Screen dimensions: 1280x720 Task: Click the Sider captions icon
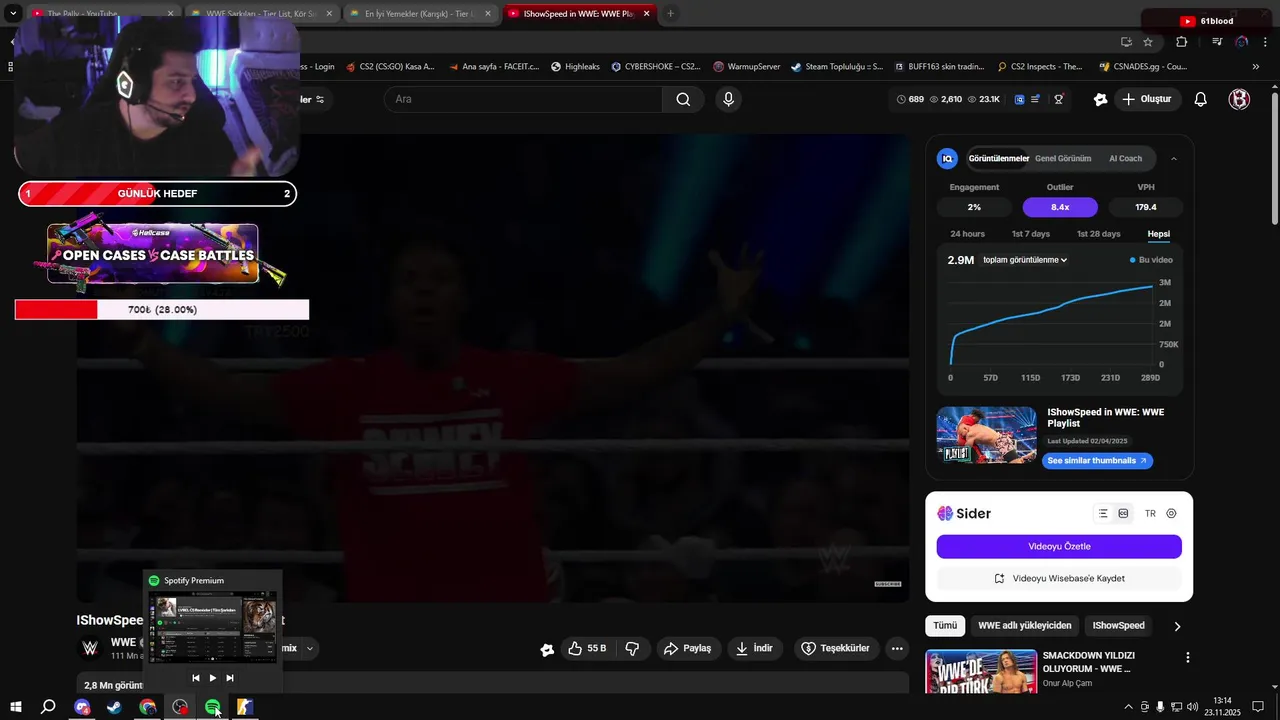point(1123,513)
